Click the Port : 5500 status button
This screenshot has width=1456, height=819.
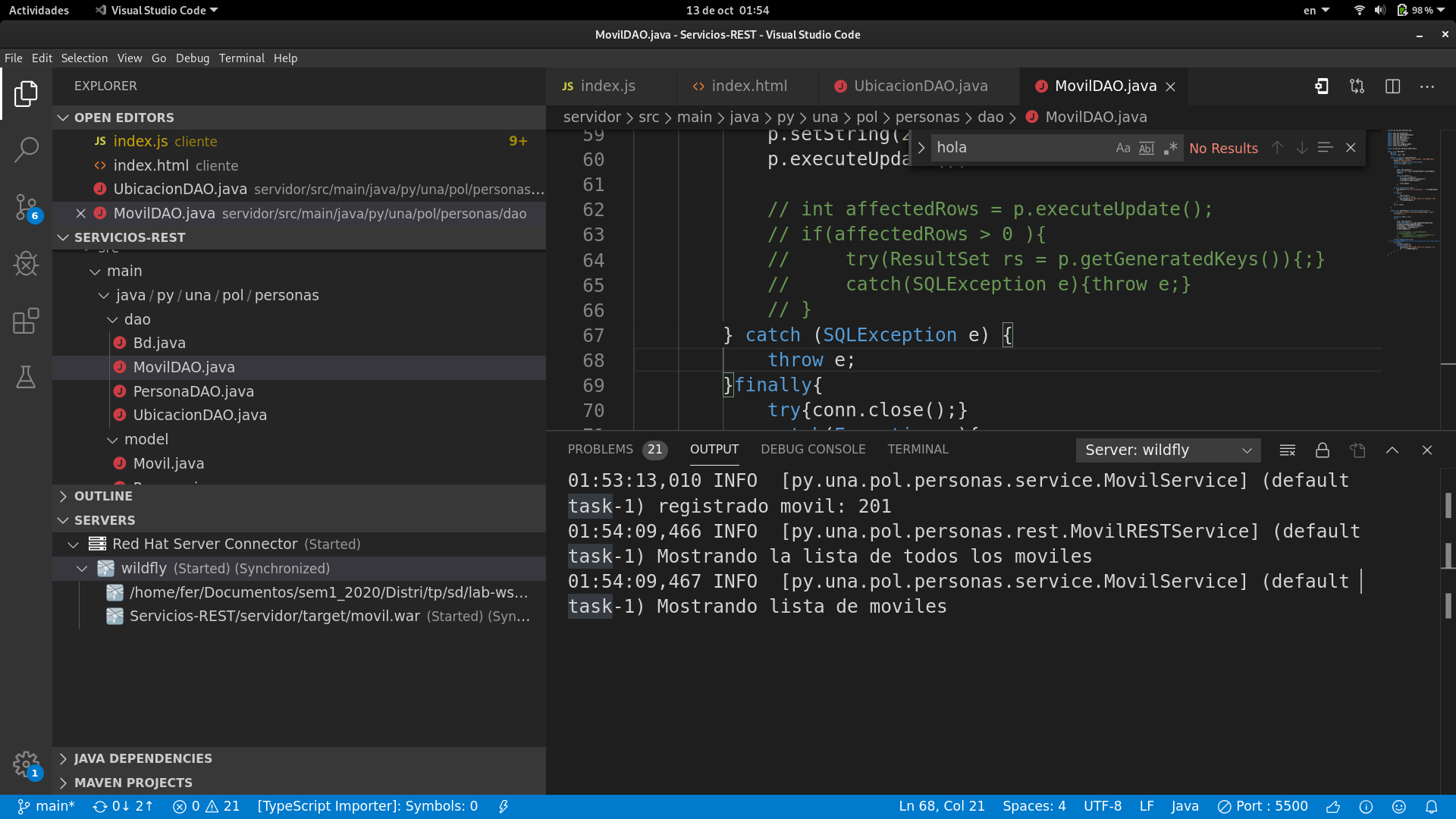pyautogui.click(x=1263, y=807)
